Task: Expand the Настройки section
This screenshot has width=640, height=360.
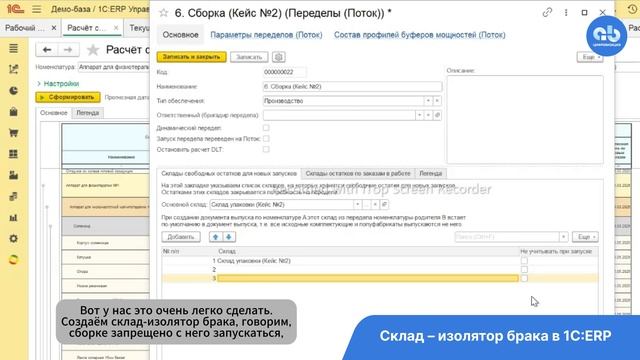Action: (x=58, y=84)
